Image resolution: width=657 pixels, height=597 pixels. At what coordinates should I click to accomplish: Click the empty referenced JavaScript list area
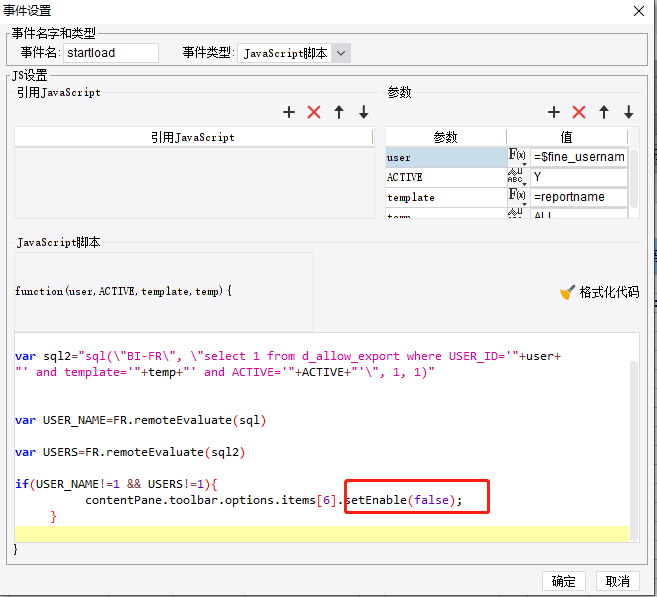click(194, 182)
